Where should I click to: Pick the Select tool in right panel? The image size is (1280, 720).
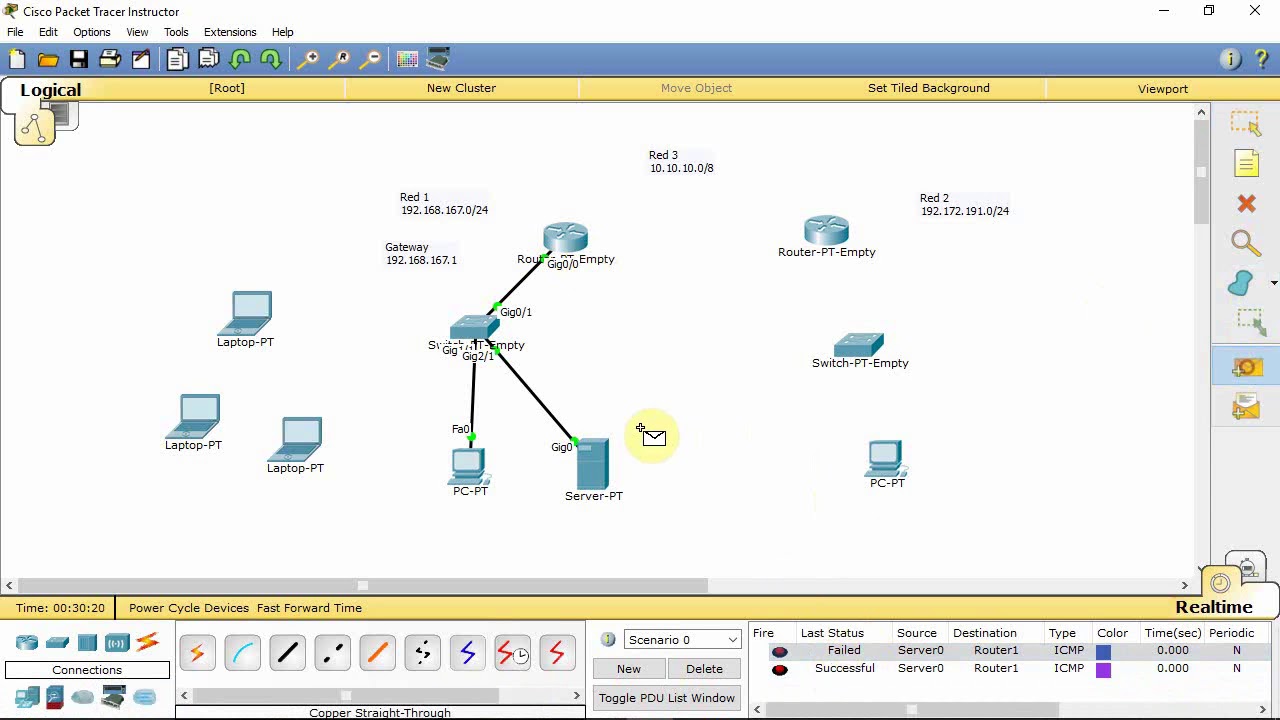1246,124
